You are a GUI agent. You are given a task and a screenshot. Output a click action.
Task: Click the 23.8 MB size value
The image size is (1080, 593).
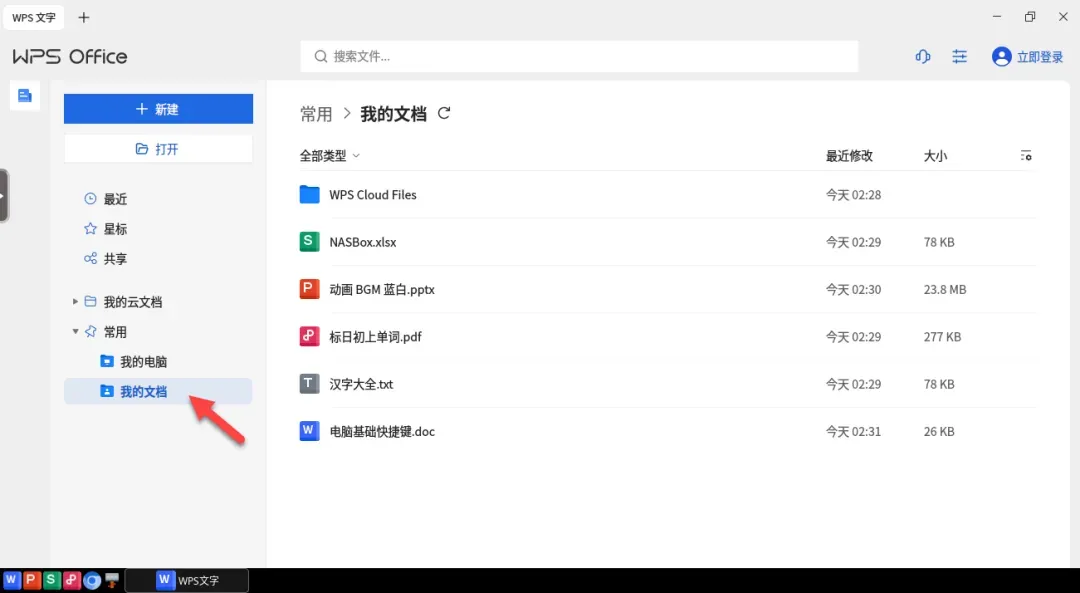pyautogui.click(x=945, y=289)
